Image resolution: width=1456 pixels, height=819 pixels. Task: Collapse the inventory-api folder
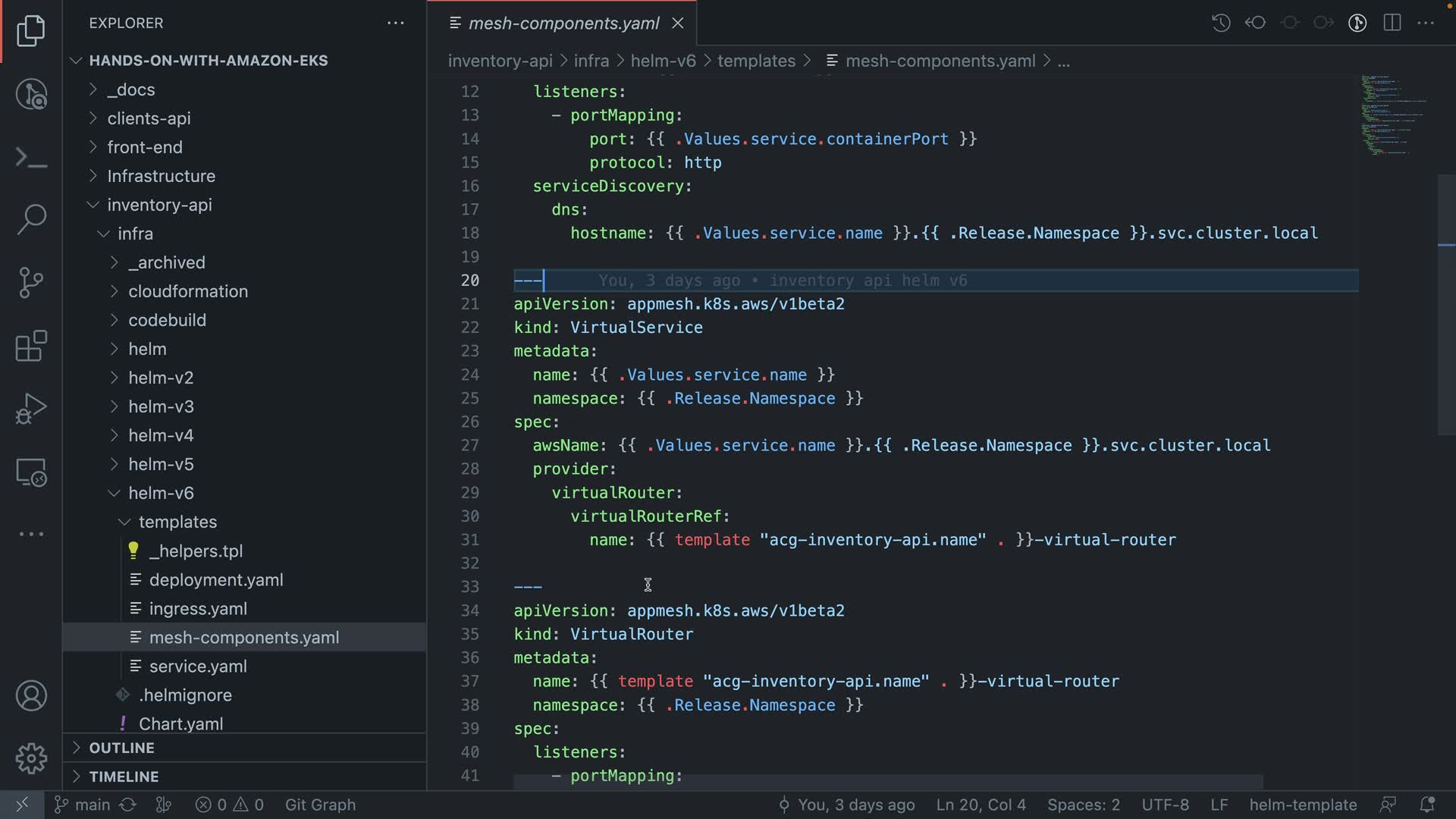[159, 205]
